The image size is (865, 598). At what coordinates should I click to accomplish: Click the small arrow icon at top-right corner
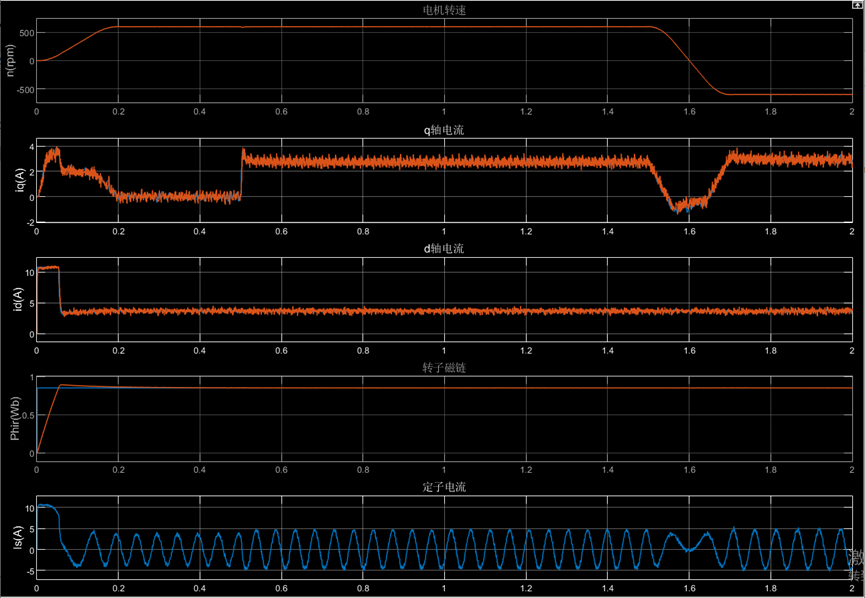click(859, 4)
